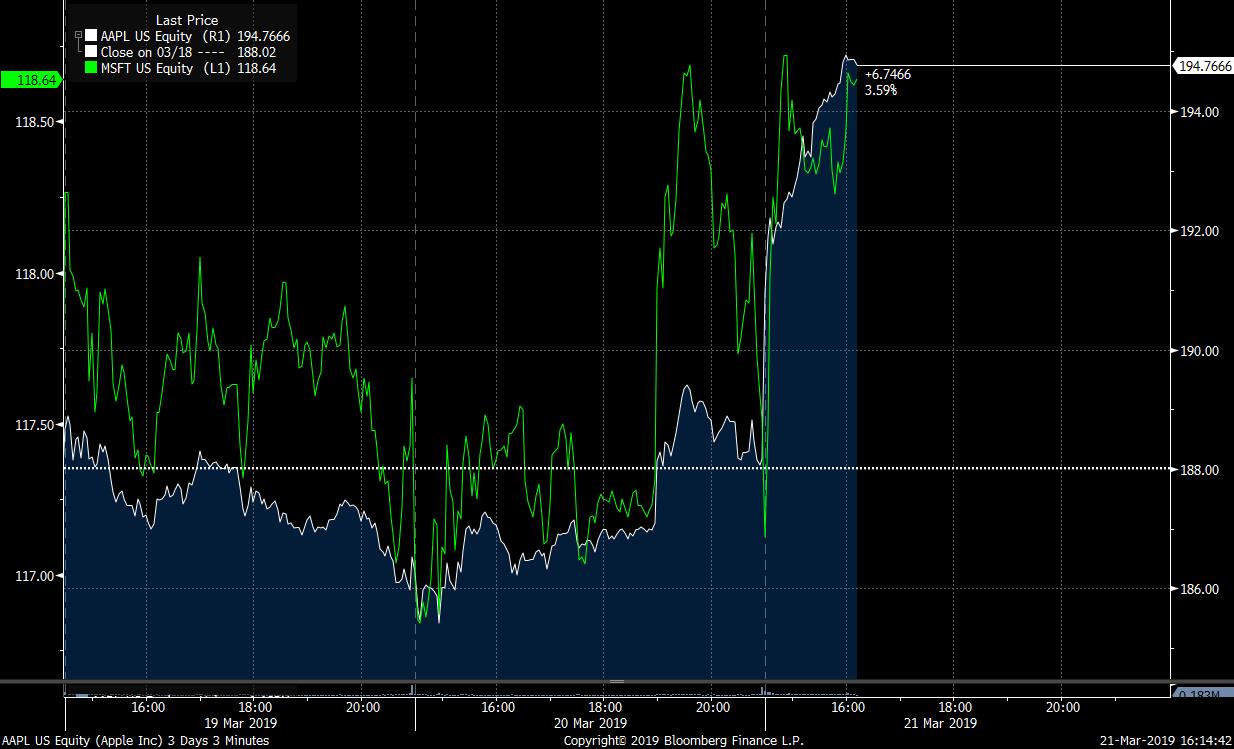The image size is (1234, 749).
Task: Click the 188.00 right axis label
Action: pos(1199,470)
